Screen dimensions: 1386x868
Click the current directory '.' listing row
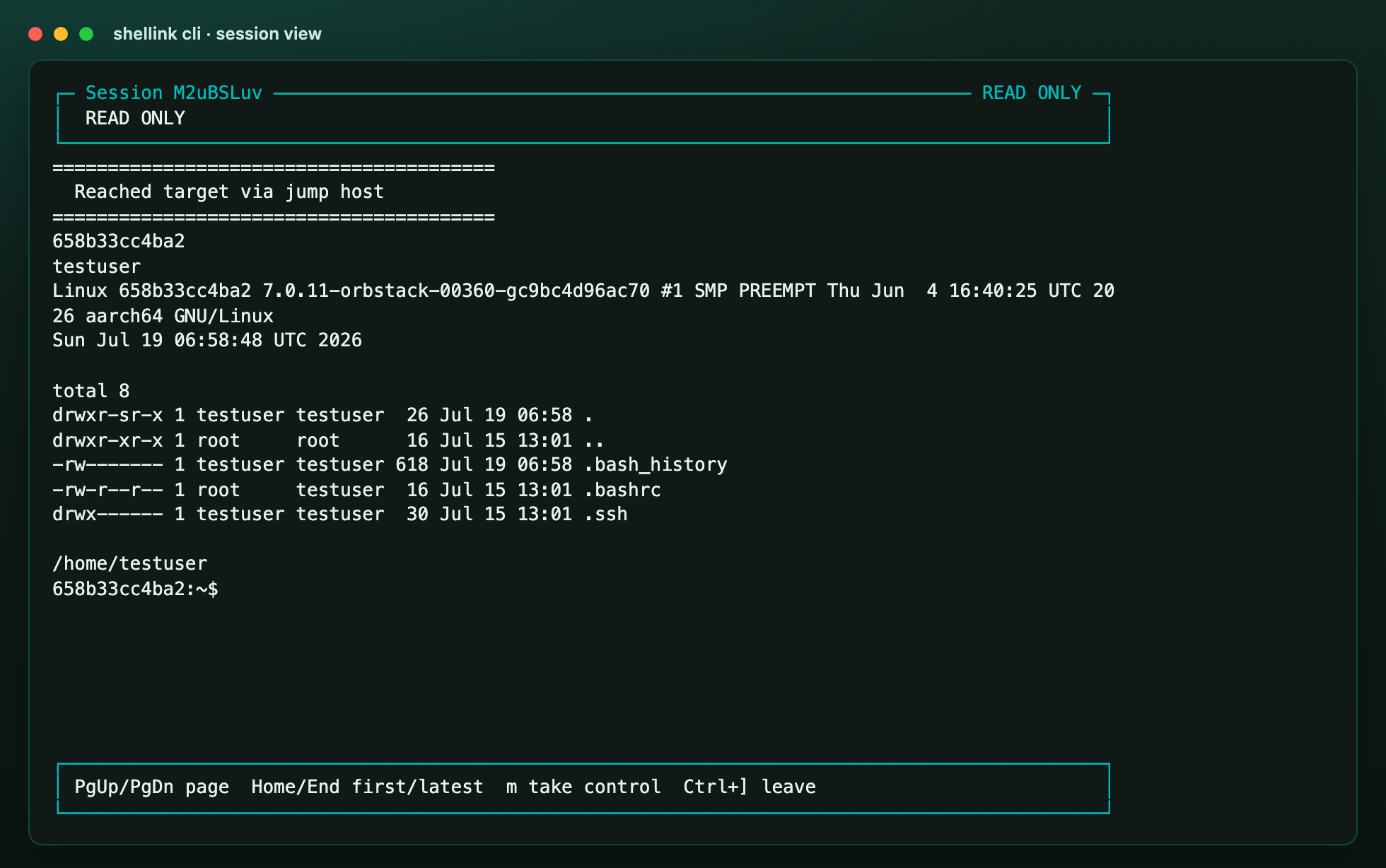pos(323,415)
